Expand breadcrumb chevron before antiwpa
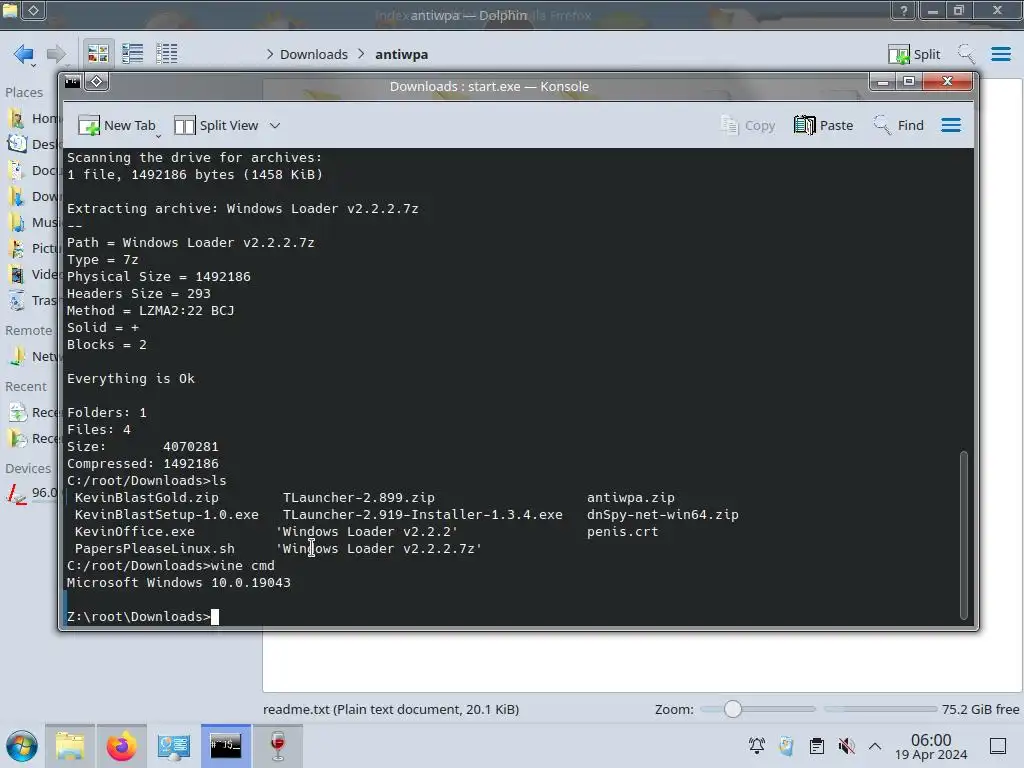1024x768 pixels. (x=362, y=54)
